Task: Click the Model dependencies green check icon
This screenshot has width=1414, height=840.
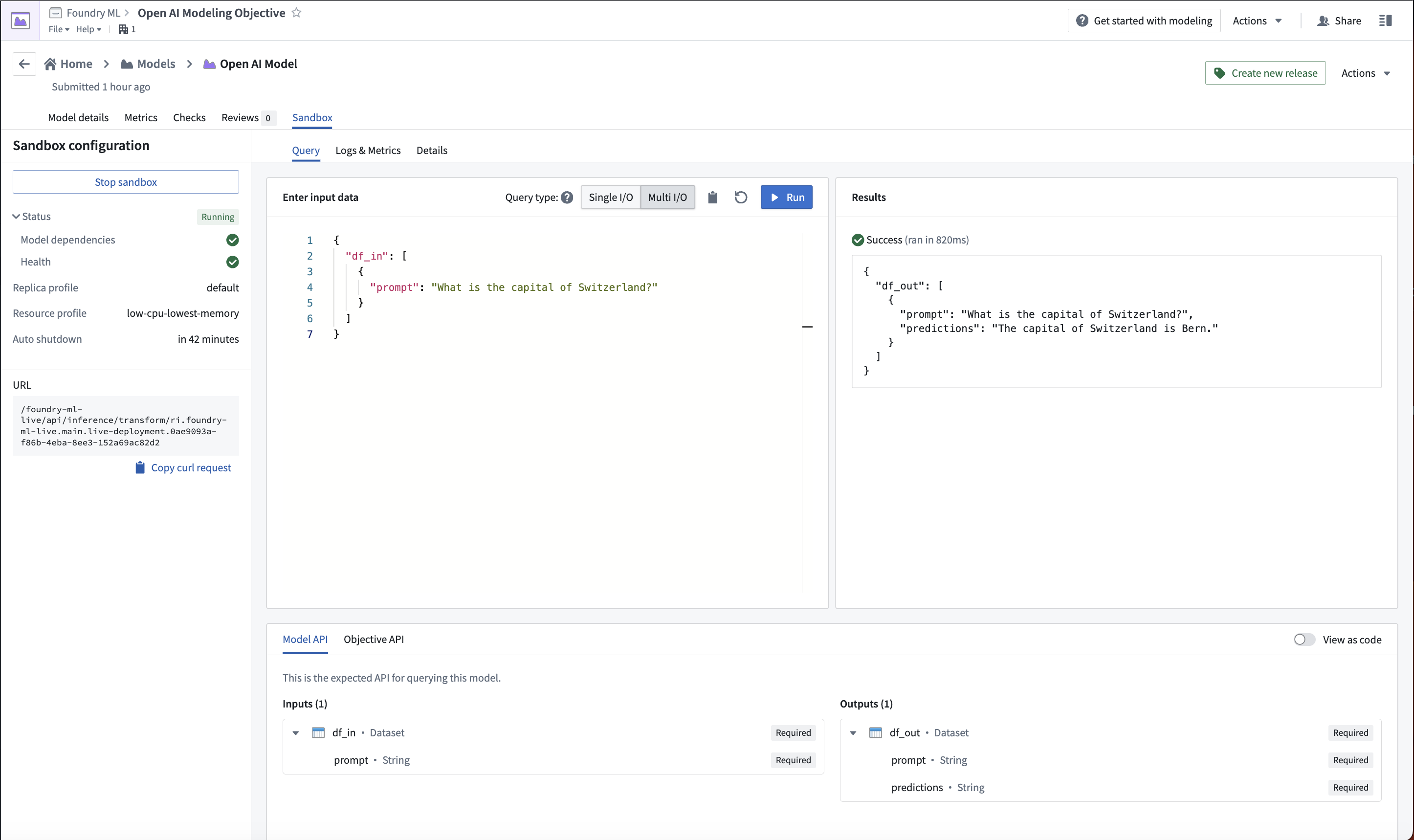Action: [232, 240]
